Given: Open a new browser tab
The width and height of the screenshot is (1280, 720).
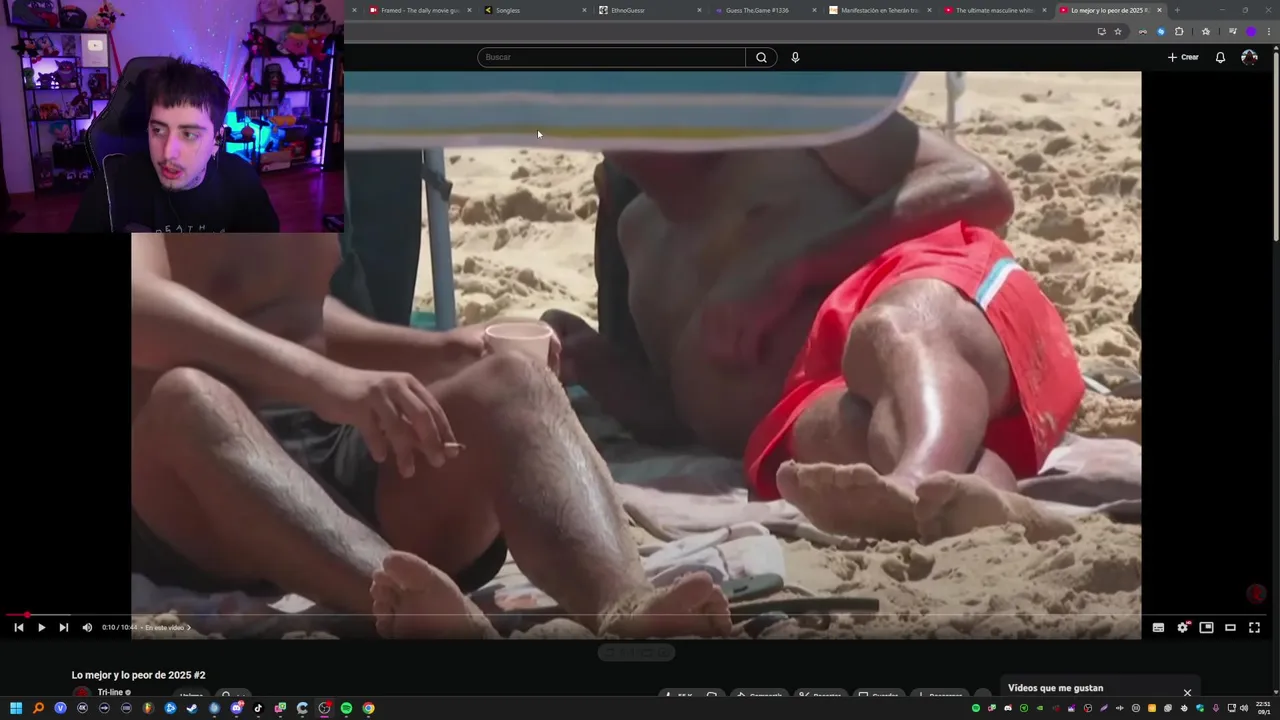Looking at the screenshot, I should pyautogui.click(x=1177, y=10).
